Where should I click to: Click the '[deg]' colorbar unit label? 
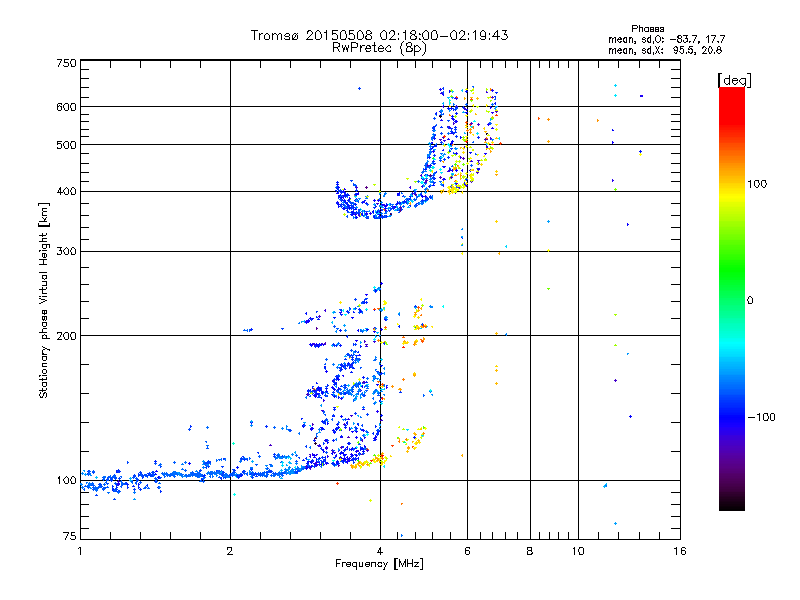click(x=734, y=80)
